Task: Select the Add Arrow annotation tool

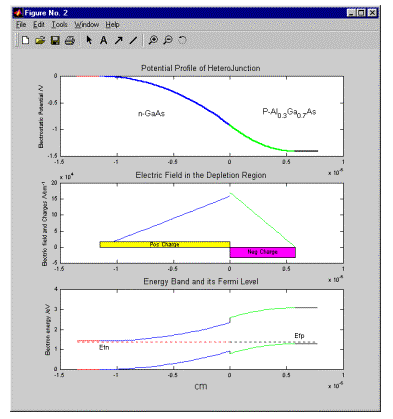Action: (x=118, y=40)
